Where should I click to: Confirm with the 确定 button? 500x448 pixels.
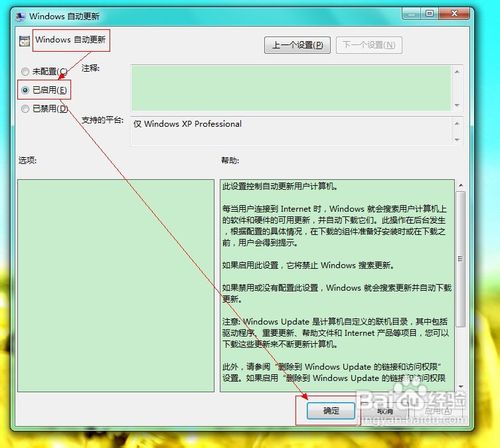click(331, 410)
